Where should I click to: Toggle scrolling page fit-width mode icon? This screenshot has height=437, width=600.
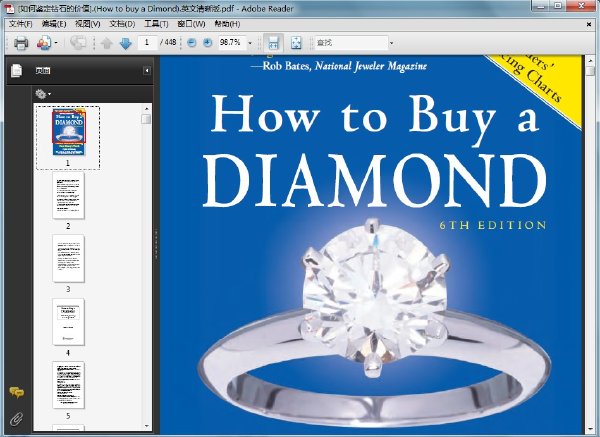273,43
